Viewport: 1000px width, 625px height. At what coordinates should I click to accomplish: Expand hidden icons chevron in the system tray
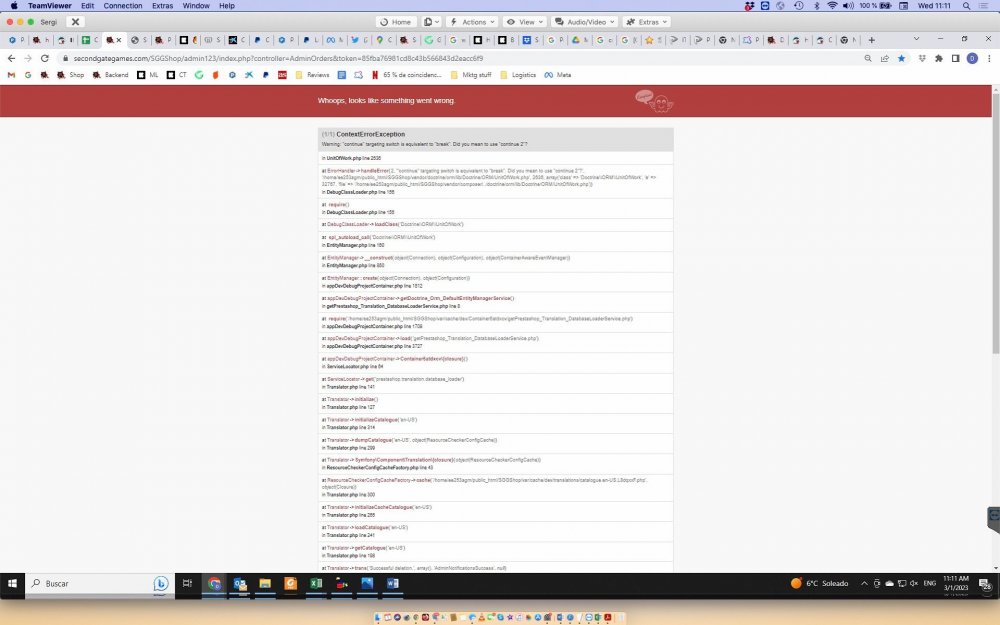864,583
